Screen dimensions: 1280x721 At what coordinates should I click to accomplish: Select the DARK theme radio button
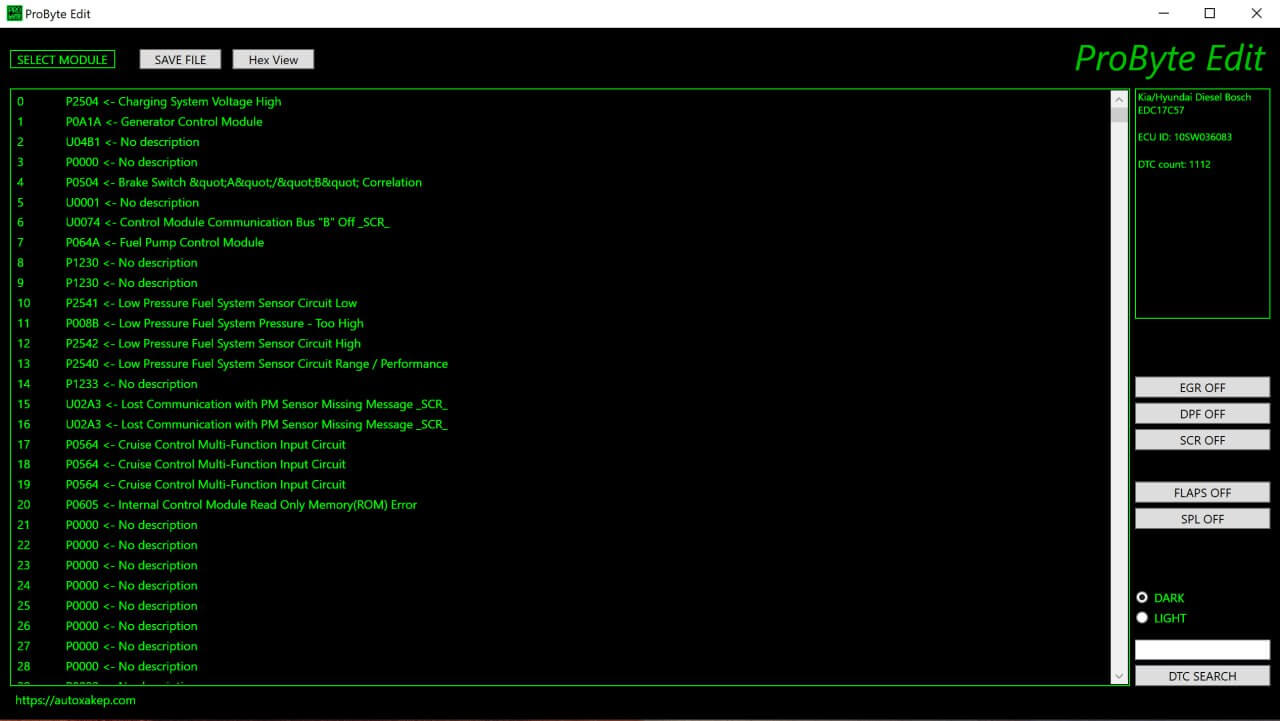[x=1143, y=598]
